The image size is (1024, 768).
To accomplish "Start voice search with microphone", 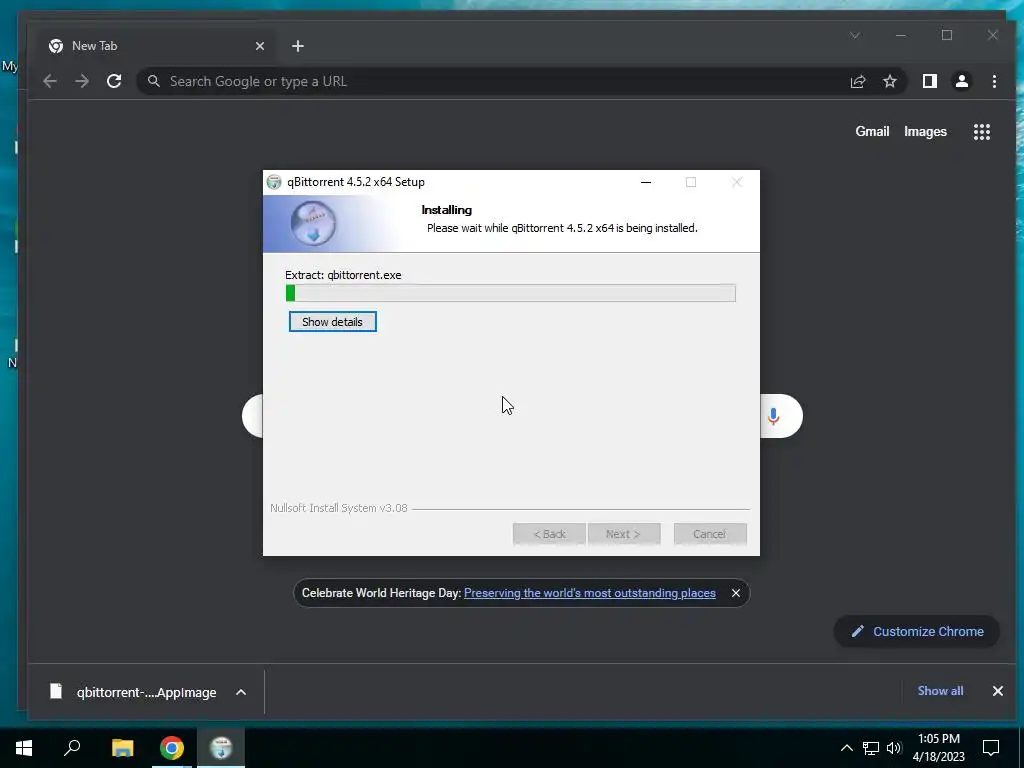I will point(774,416).
